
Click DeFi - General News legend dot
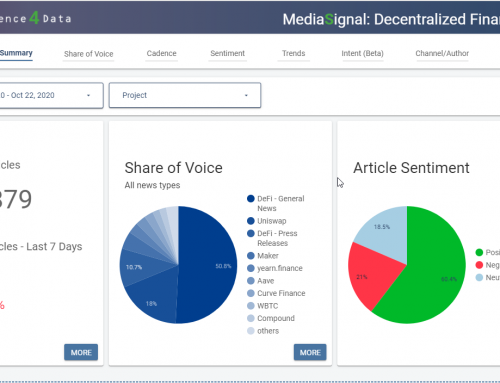(x=251, y=199)
